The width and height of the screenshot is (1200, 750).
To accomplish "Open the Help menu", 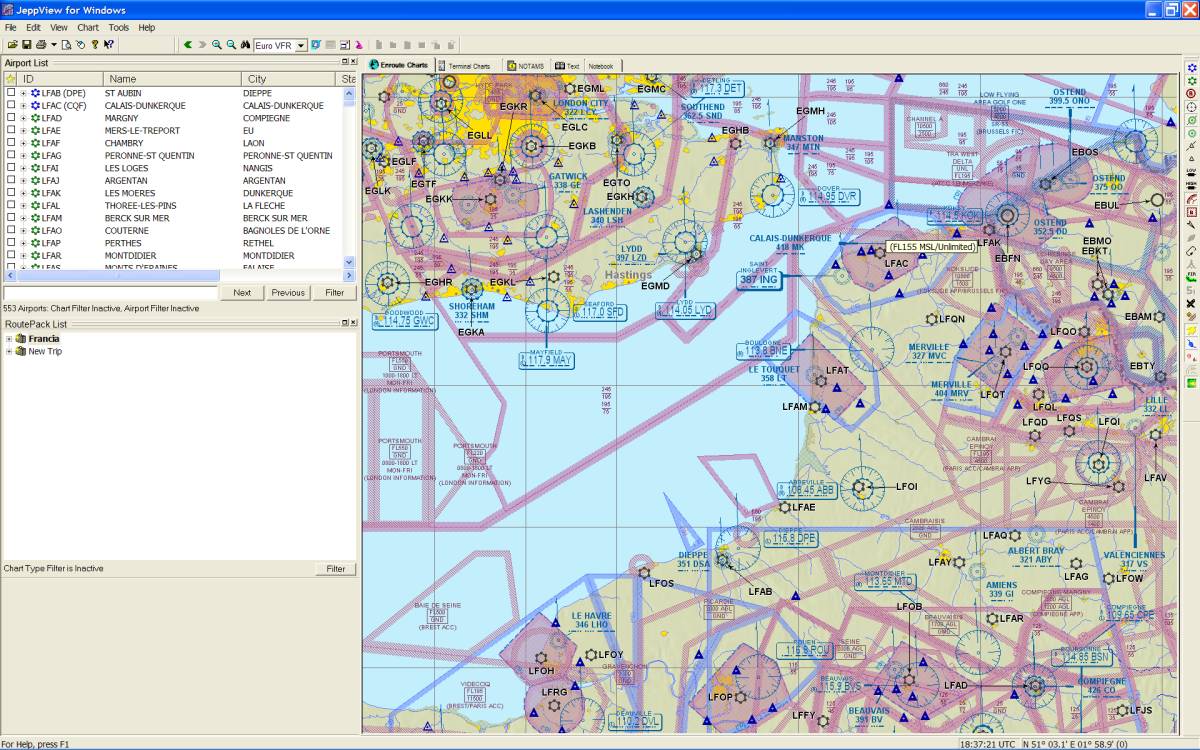I will 147,27.
